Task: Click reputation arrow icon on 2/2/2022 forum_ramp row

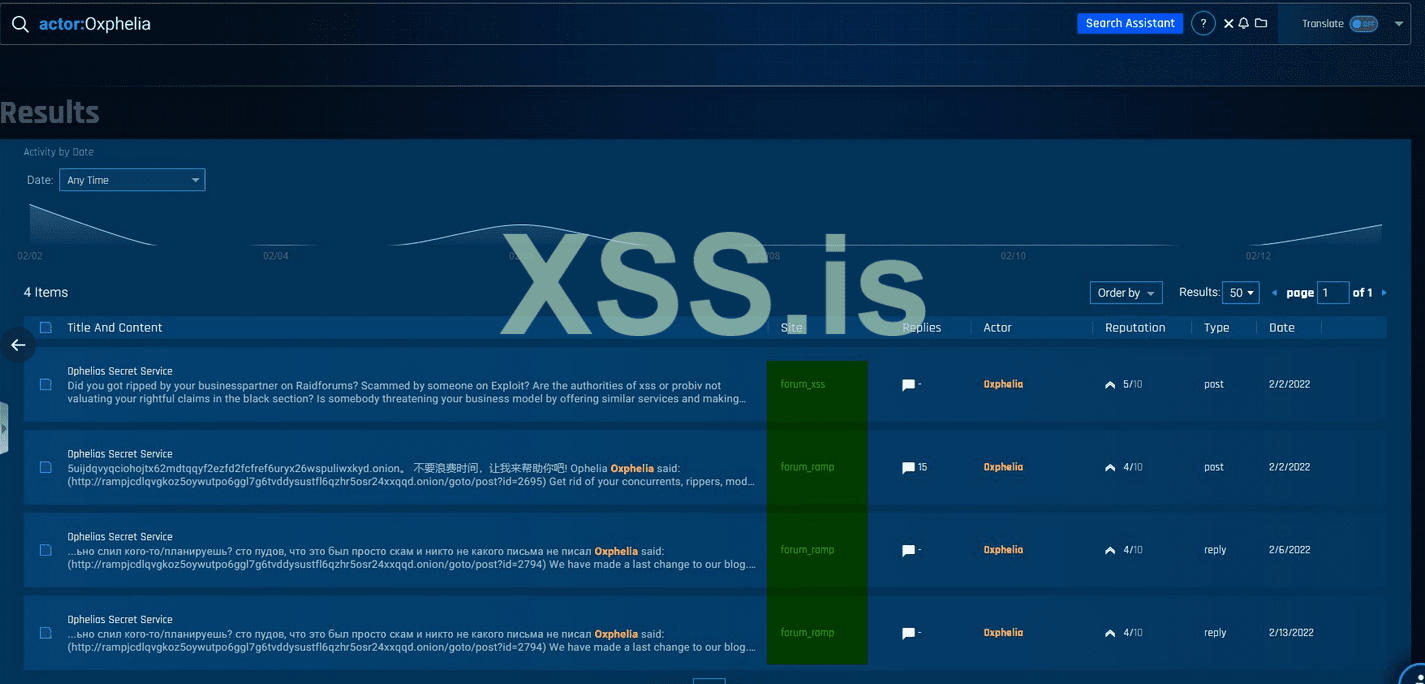Action: click(x=1110, y=468)
